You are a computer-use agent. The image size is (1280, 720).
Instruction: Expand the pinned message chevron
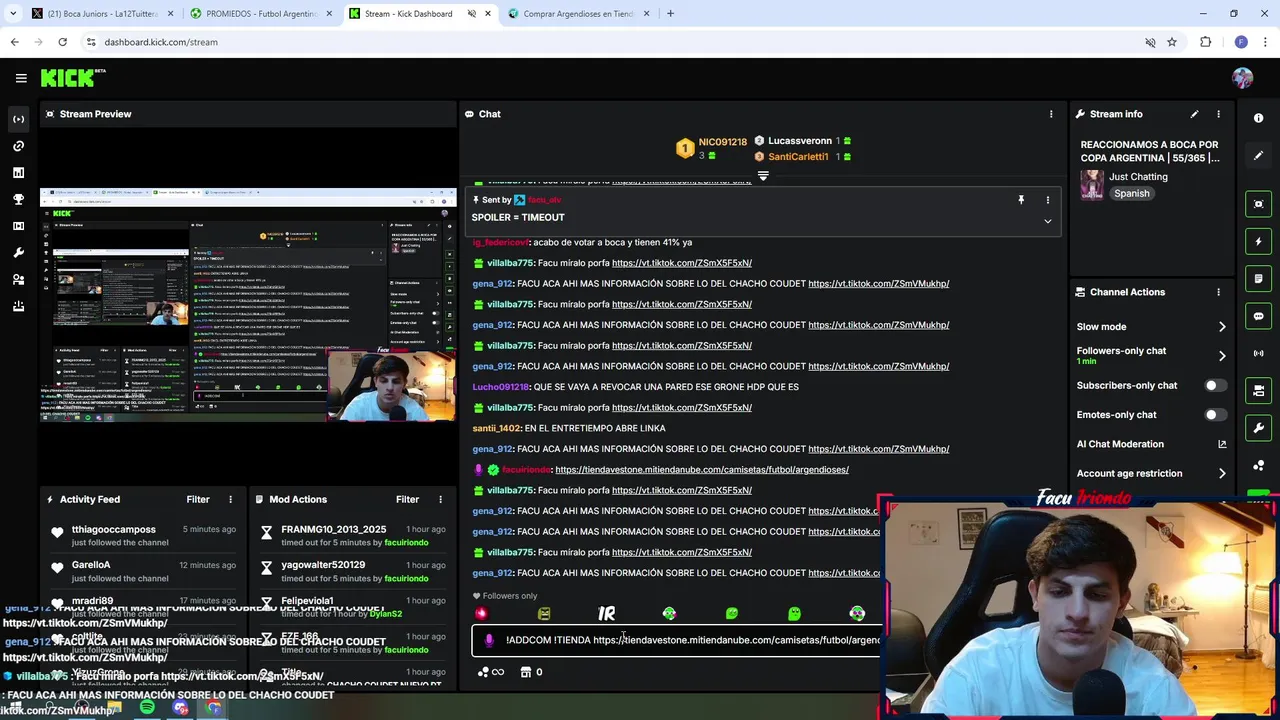click(1047, 221)
